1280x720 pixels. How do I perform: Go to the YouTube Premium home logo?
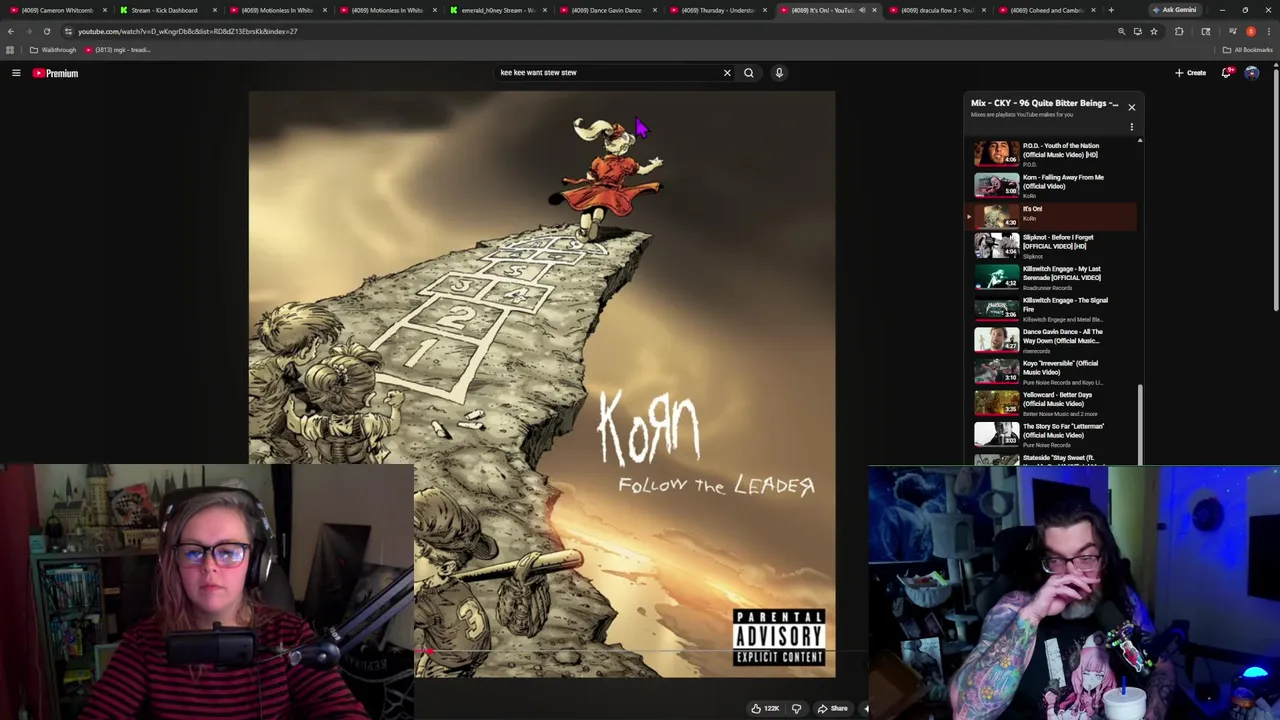coord(55,73)
